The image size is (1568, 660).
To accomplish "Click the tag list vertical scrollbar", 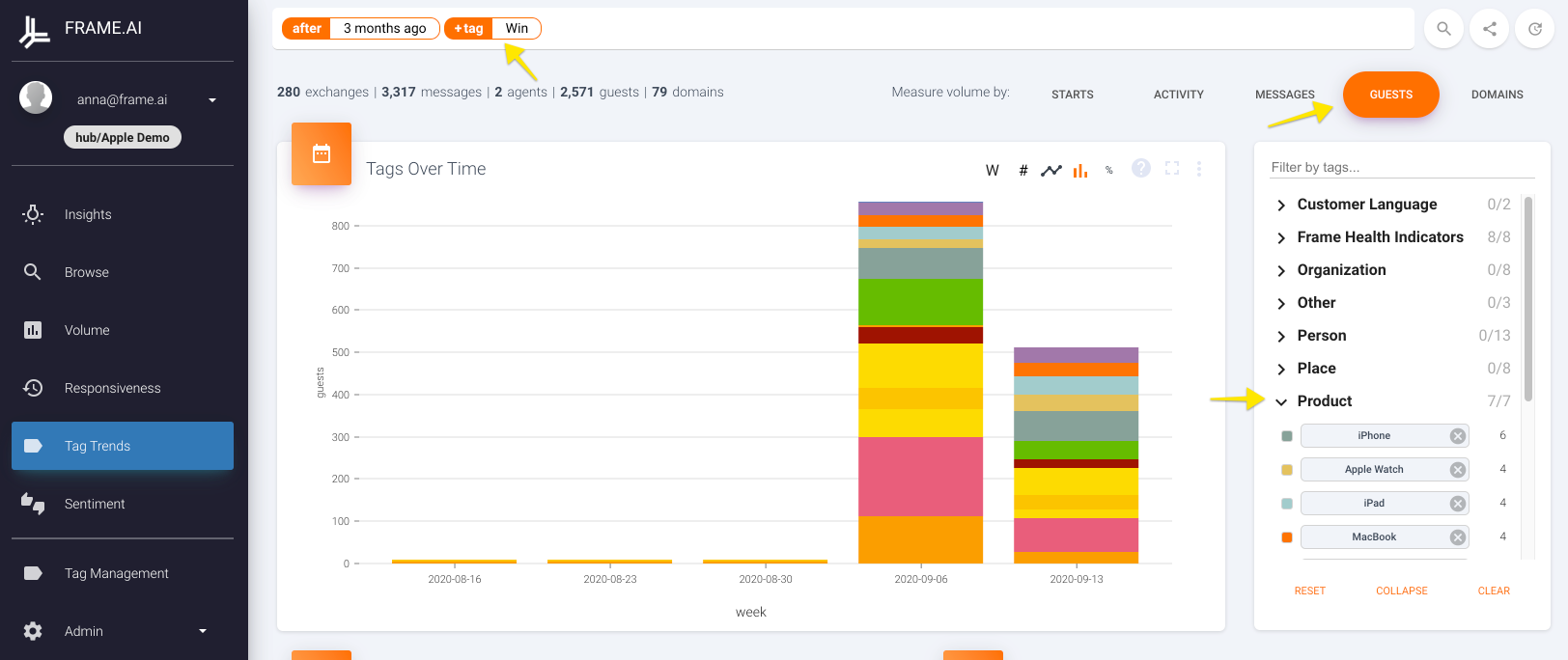I will pyautogui.click(x=1528, y=299).
